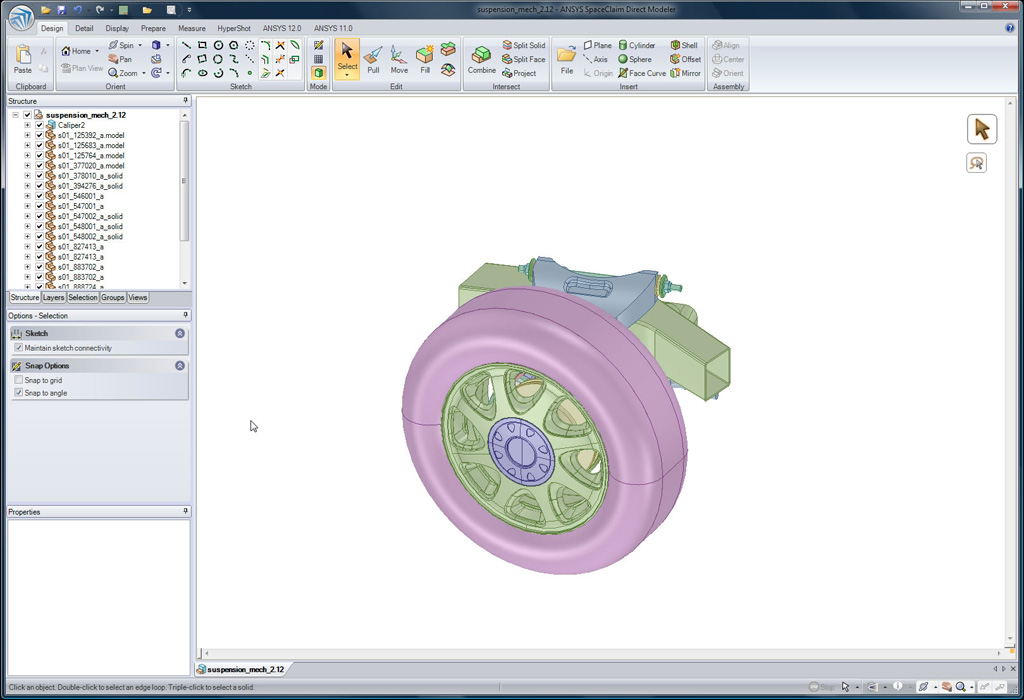Screen dimensions: 1024x700
Task: Click the Fill tool icon
Action: point(425,60)
